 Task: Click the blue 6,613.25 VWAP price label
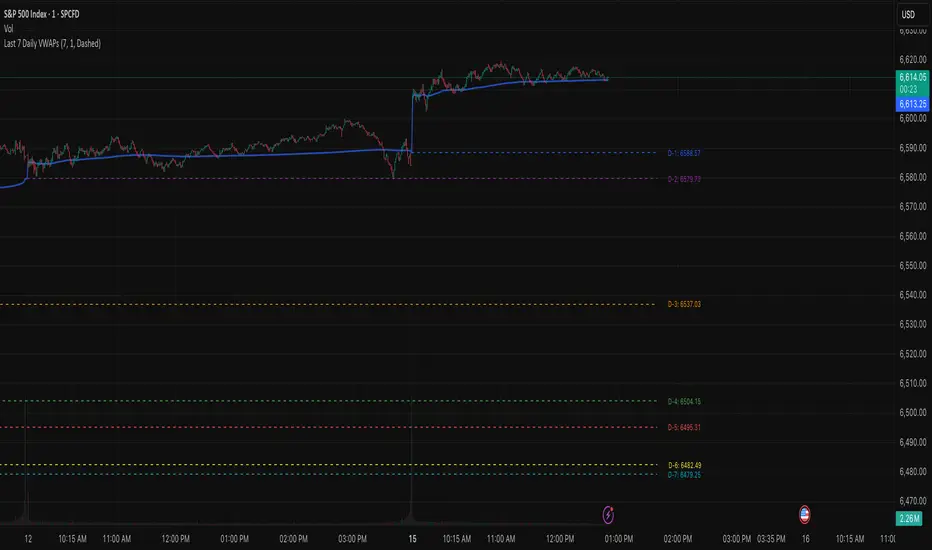tap(912, 104)
